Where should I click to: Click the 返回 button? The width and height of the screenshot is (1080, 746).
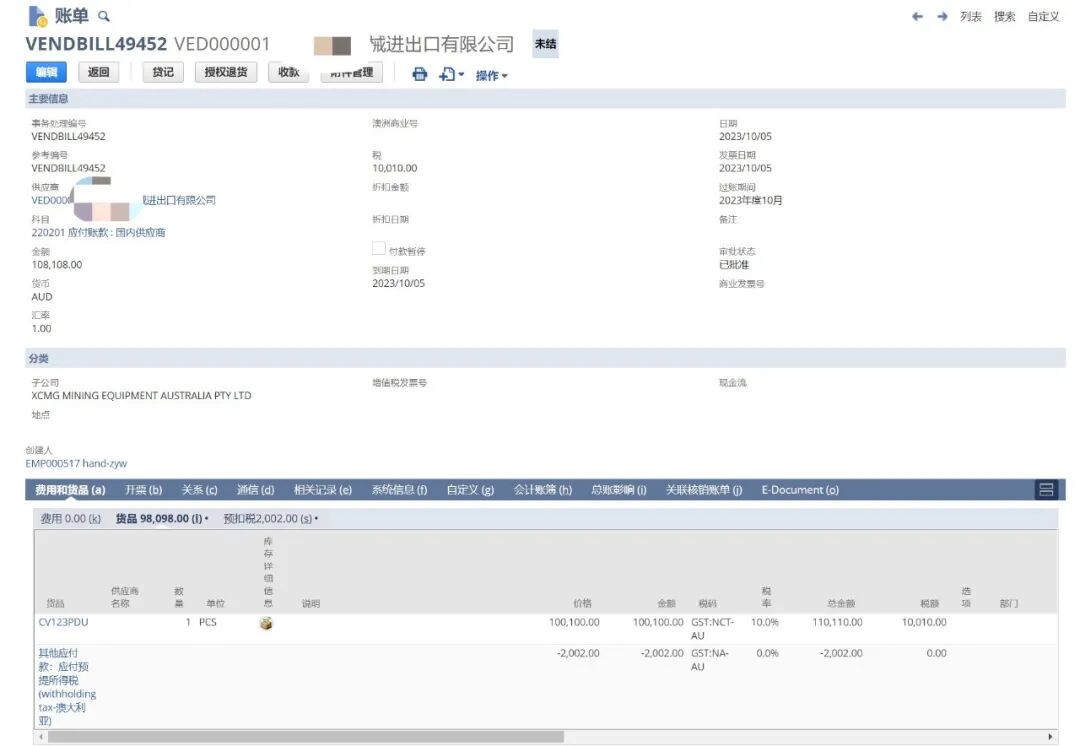point(98,72)
